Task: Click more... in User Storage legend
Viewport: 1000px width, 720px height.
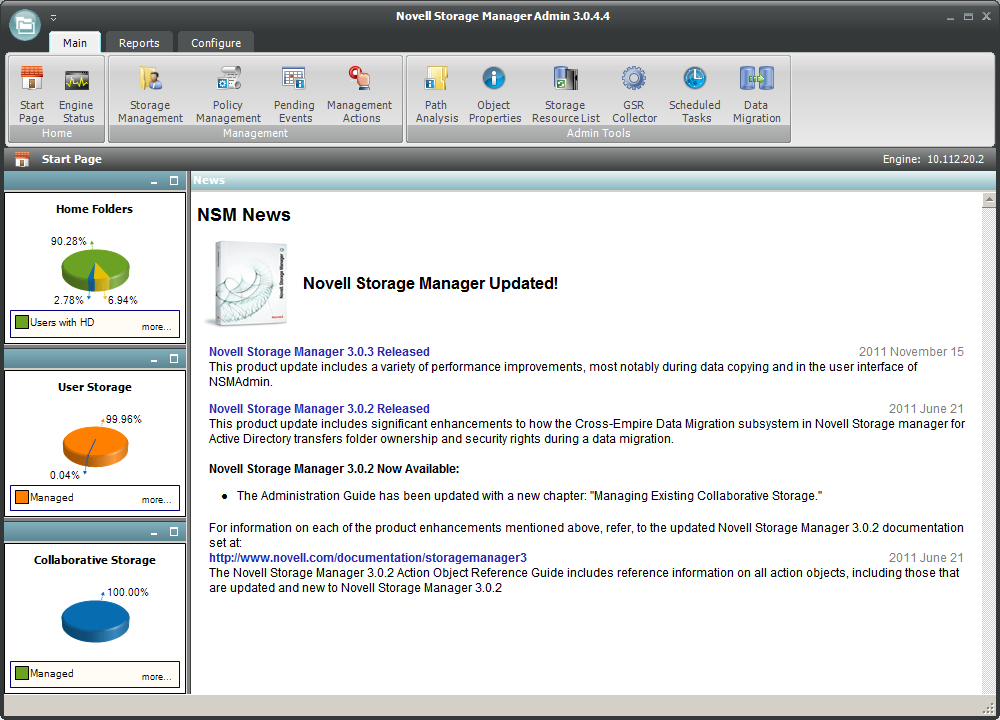Action: coord(156,499)
